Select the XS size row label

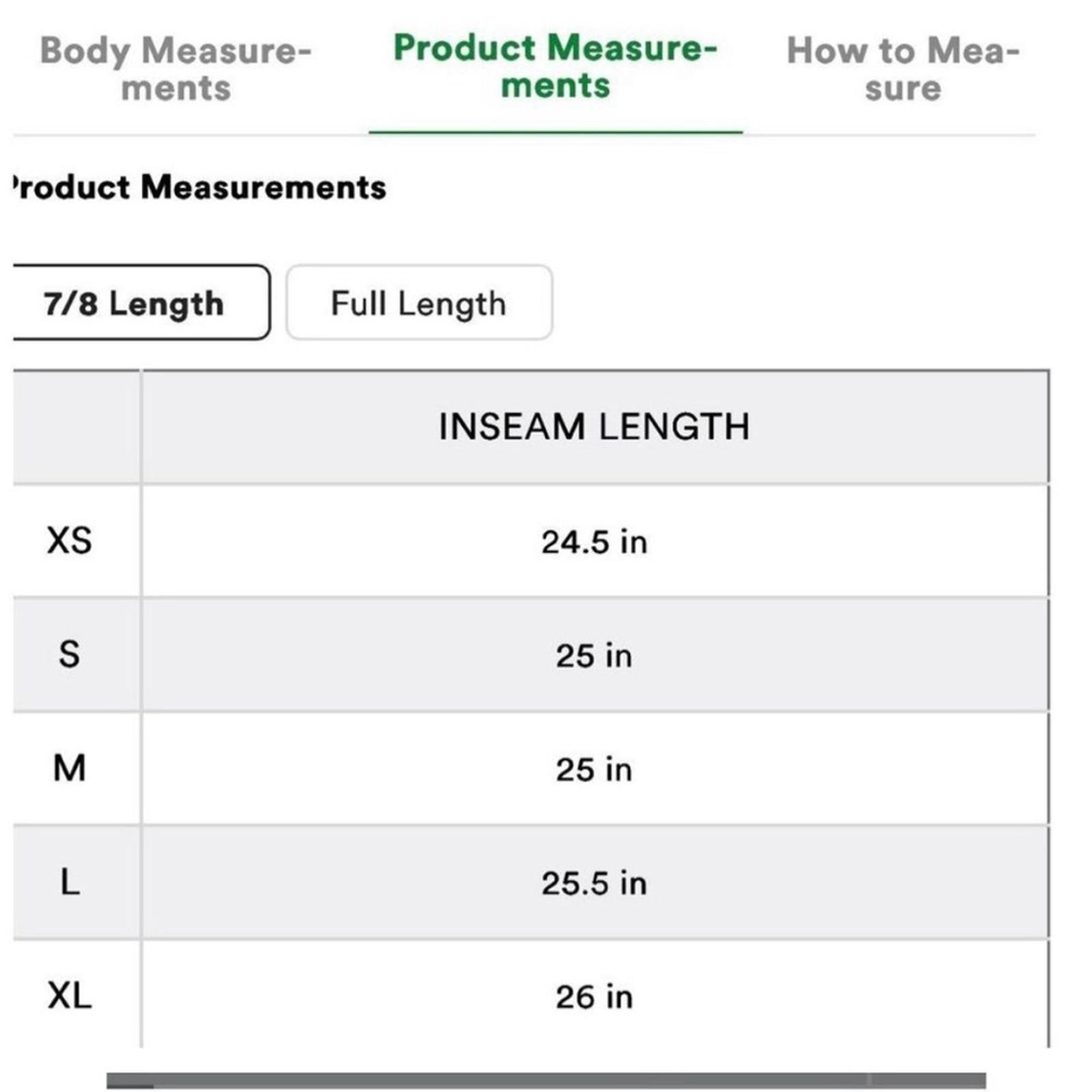(x=70, y=541)
